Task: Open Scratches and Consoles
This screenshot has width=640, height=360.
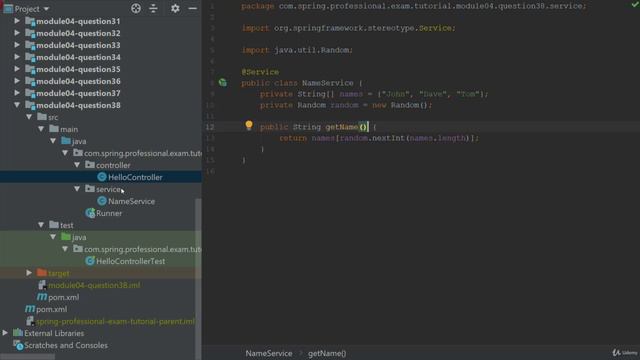Action: tap(66, 345)
